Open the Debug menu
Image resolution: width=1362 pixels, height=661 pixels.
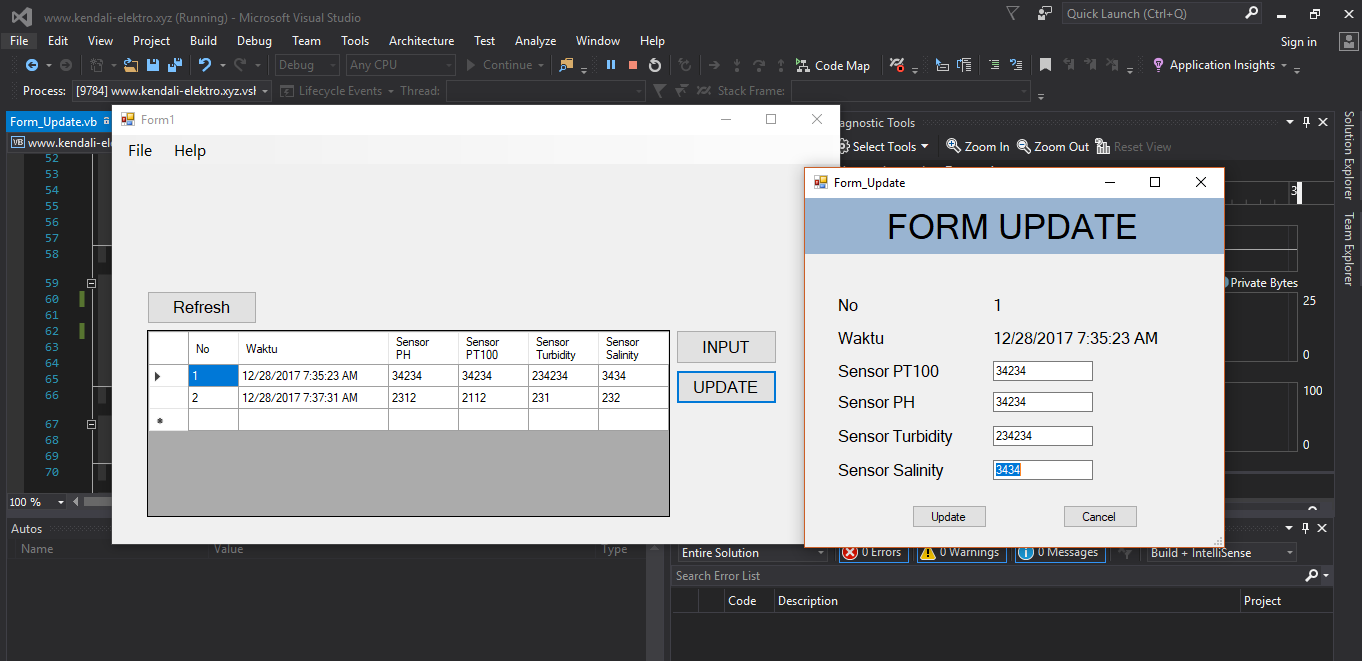point(254,41)
